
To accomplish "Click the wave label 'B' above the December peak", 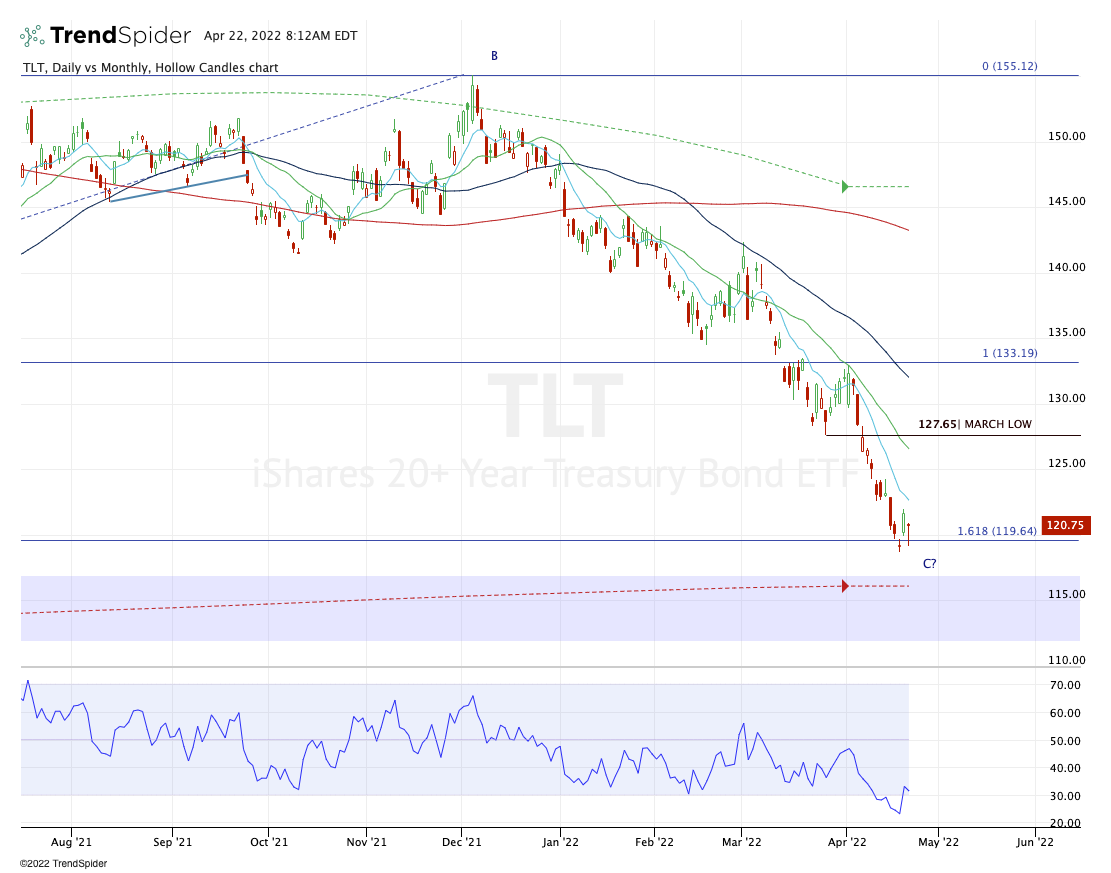I will [495, 56].
